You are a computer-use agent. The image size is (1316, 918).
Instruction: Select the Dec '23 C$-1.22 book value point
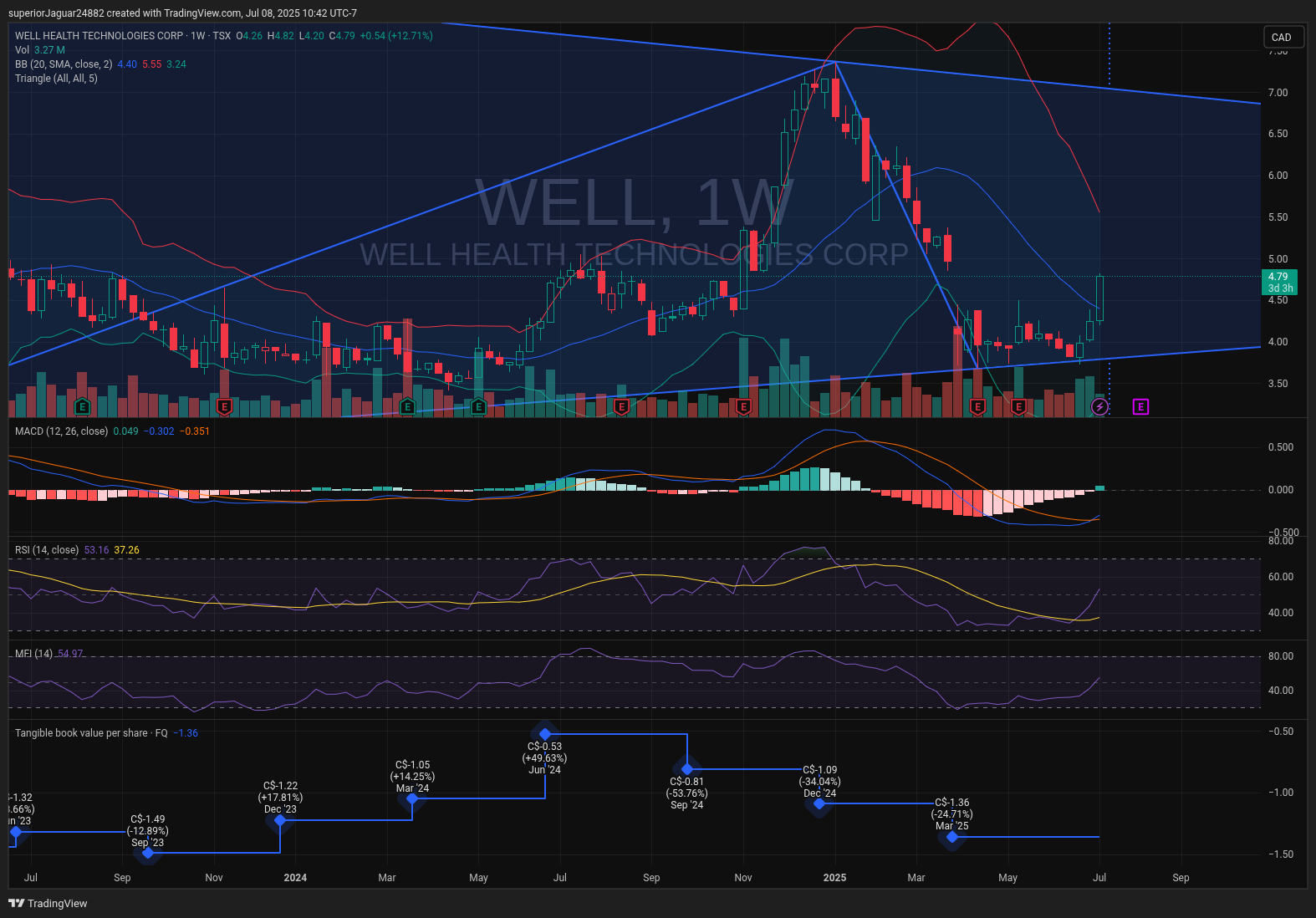(x=280, y=820)
